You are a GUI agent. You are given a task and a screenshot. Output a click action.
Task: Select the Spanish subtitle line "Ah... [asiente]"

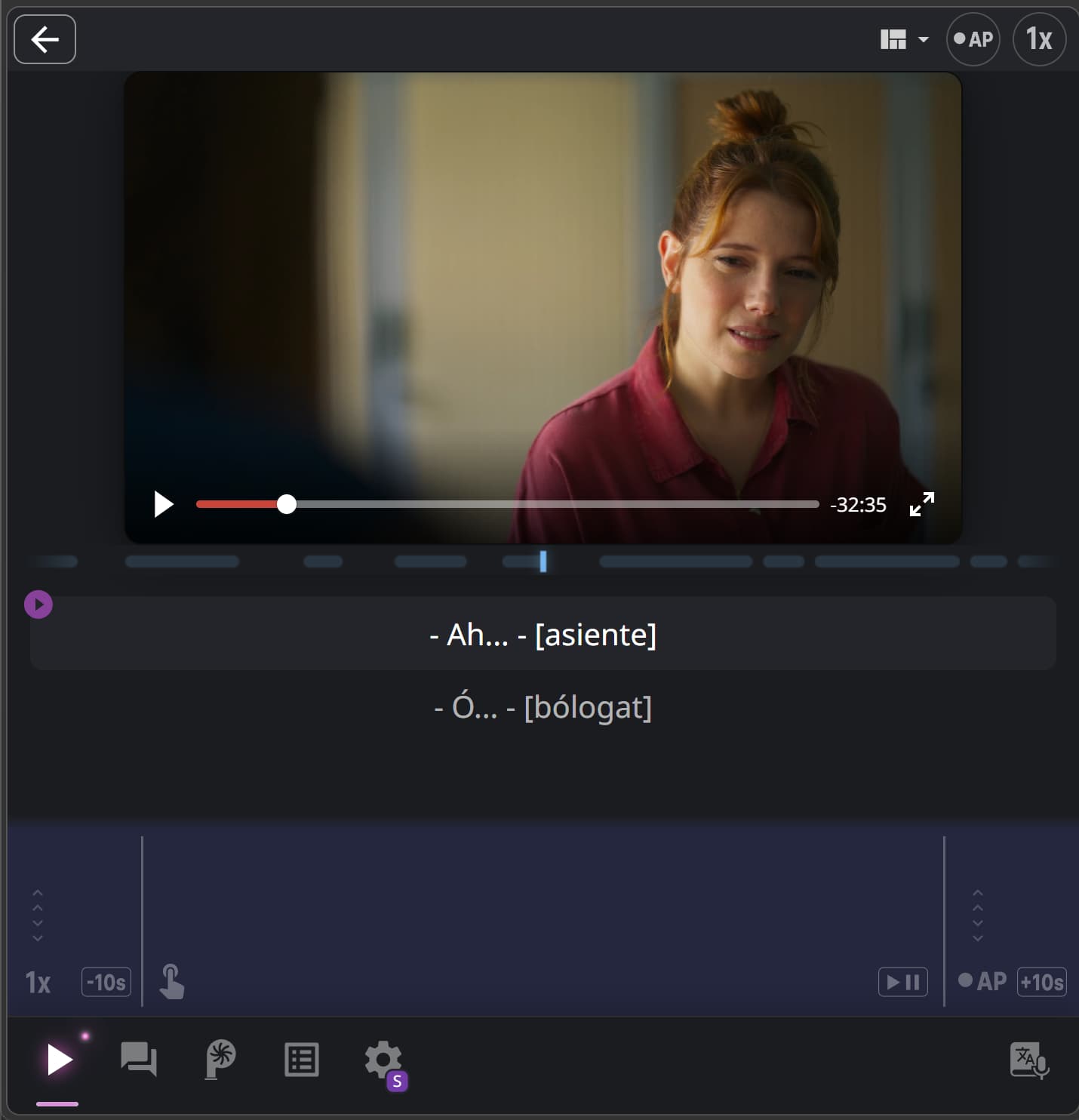tap(543, 635)
